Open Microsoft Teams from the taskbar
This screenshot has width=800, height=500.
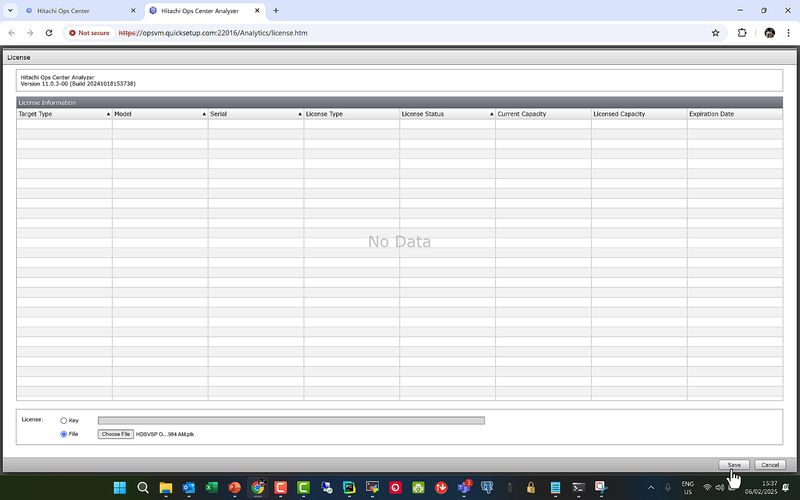(x=464, y=488)
